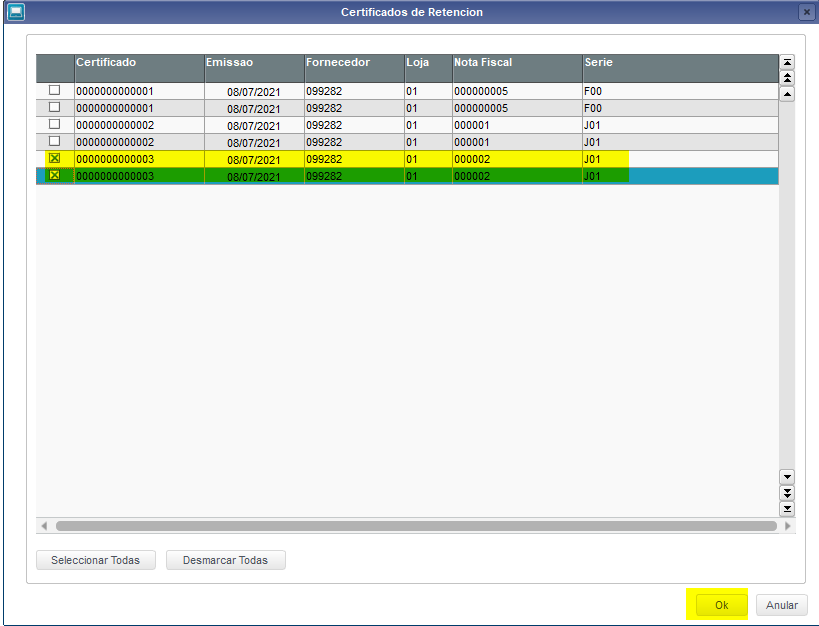
Task: Sort by Certificado column header
Action: [x=139, y=68]
